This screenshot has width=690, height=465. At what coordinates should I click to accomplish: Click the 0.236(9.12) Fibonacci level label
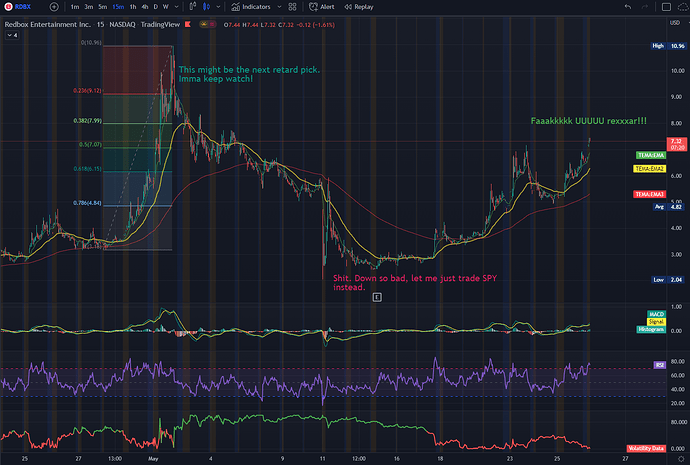[87, 91]
